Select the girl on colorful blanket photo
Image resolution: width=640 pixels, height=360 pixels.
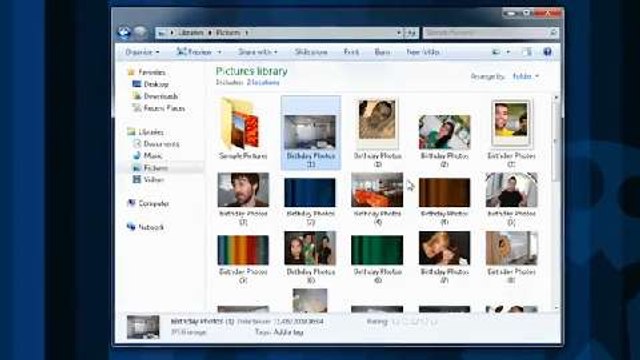(444, 132)
